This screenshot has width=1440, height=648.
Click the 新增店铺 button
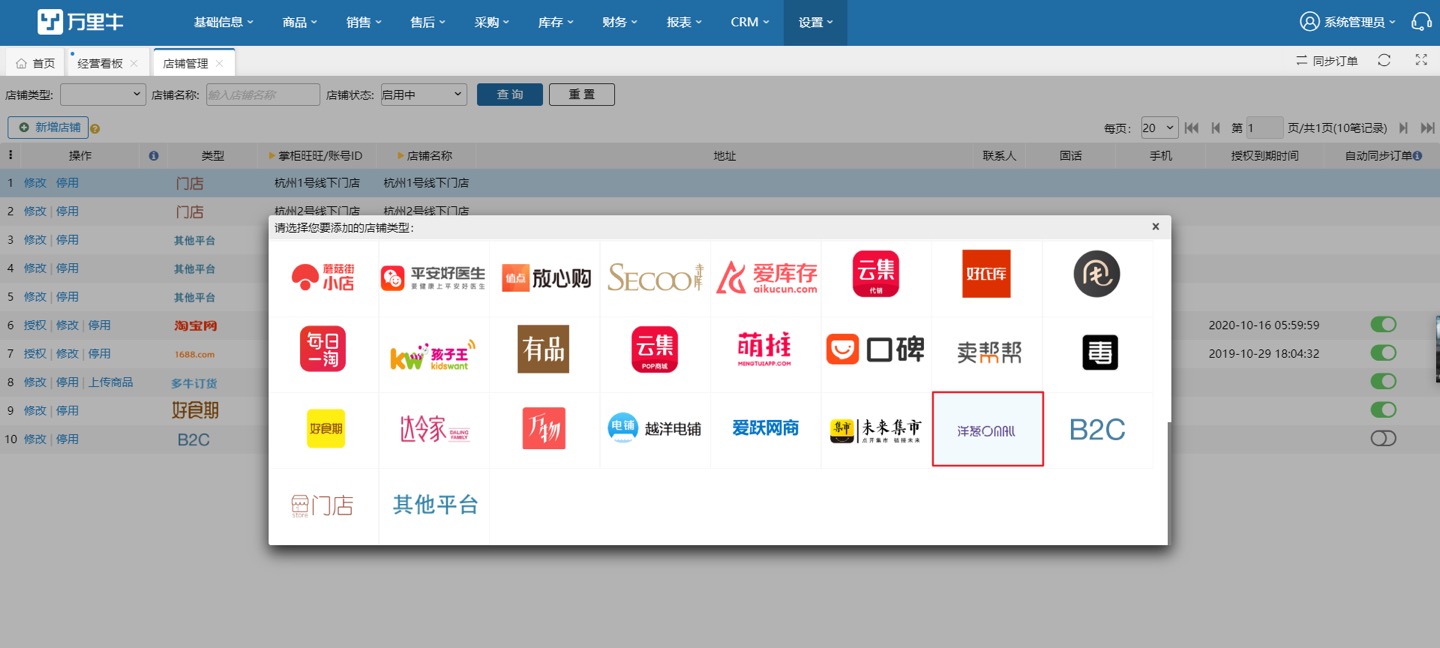click(48, 128)
